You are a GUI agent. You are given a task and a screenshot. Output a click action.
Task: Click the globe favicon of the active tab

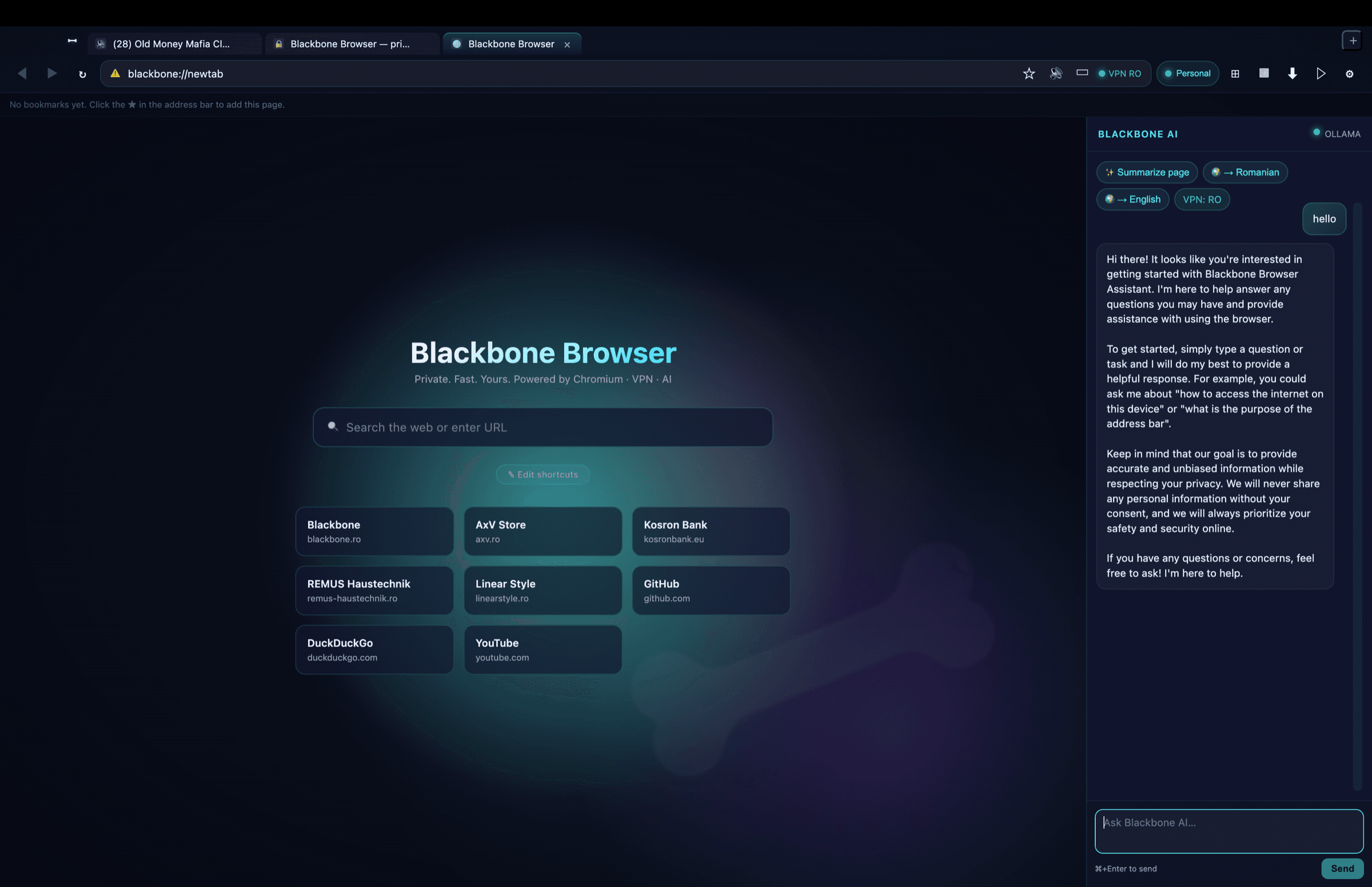pyautogui.click(x=457, y=44)
